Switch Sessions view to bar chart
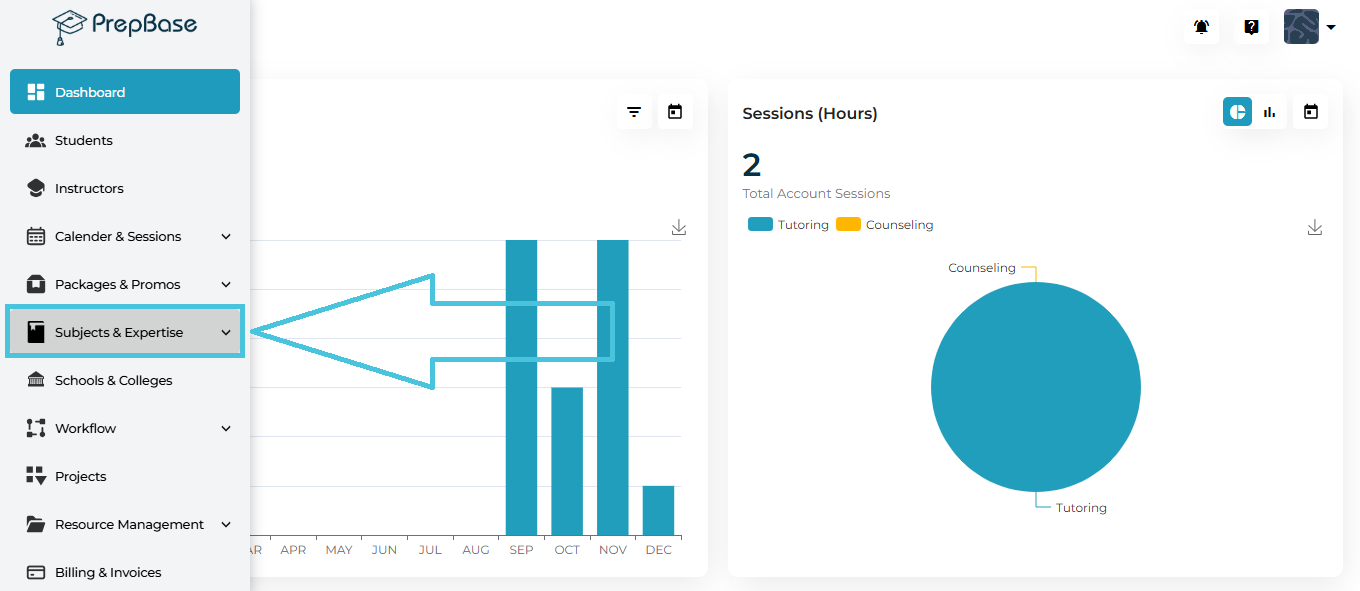1360x591 pixels. [x=1270, y=112]
